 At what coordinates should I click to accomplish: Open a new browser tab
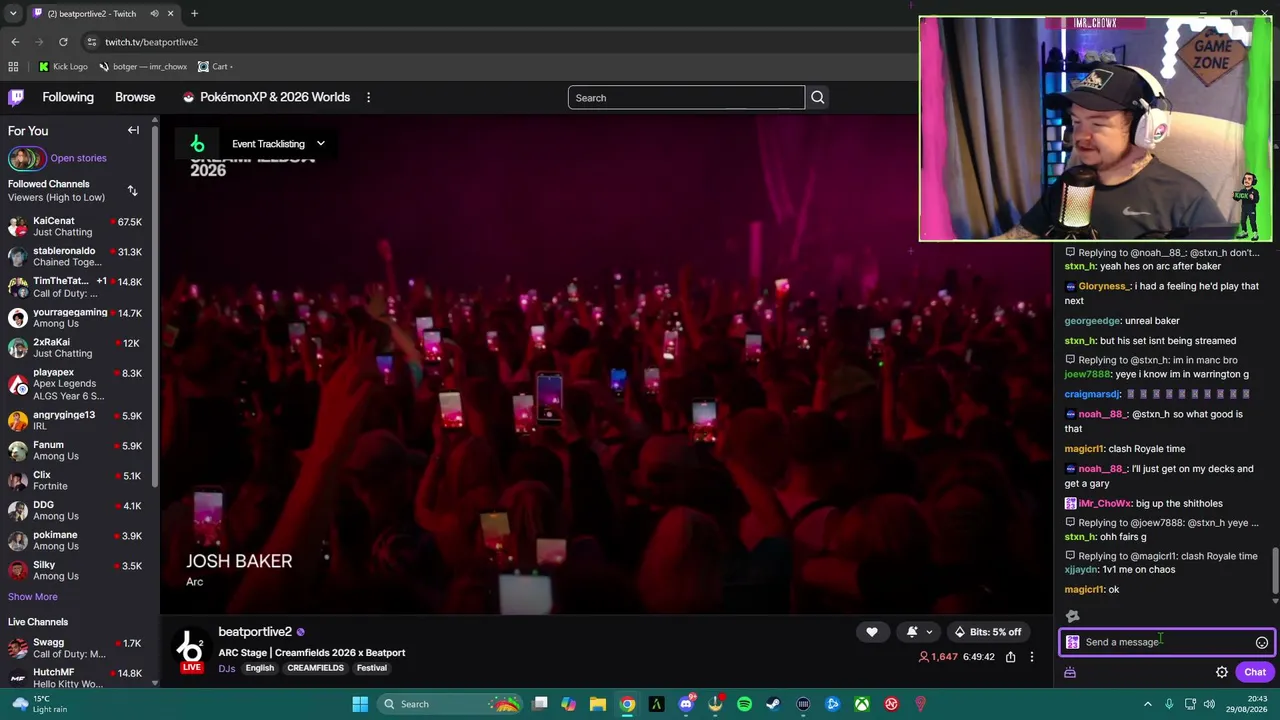click(194, 13)
